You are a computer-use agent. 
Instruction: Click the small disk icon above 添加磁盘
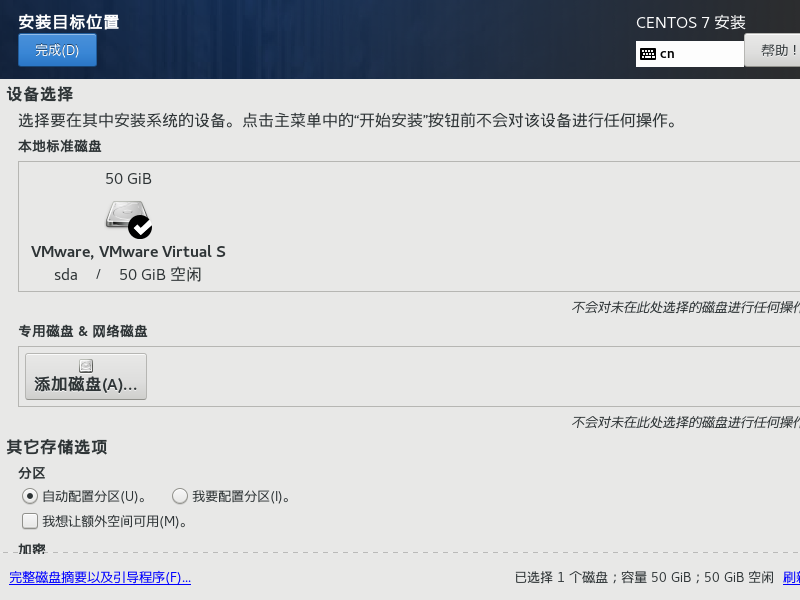86,365
